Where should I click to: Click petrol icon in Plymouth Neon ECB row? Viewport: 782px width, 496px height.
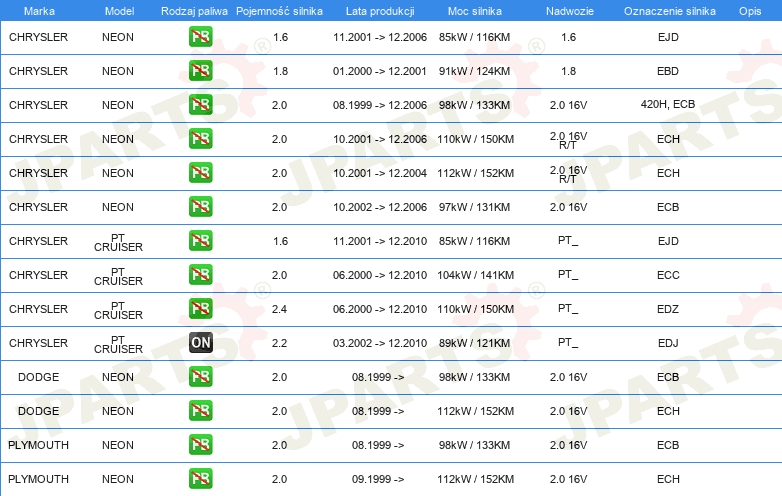pos(200,445)
